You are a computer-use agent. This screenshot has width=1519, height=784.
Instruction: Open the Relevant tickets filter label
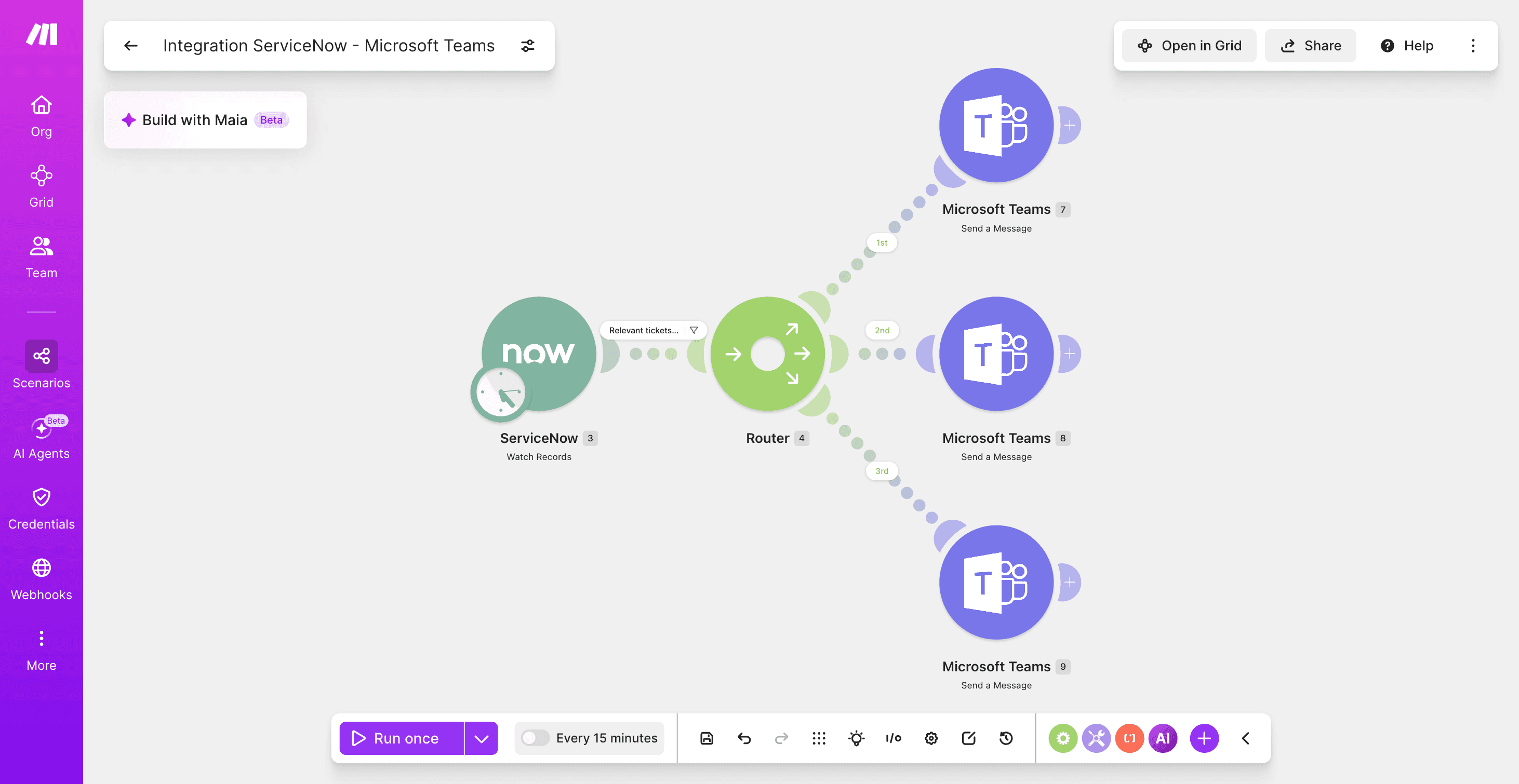(x=653, y=330)
